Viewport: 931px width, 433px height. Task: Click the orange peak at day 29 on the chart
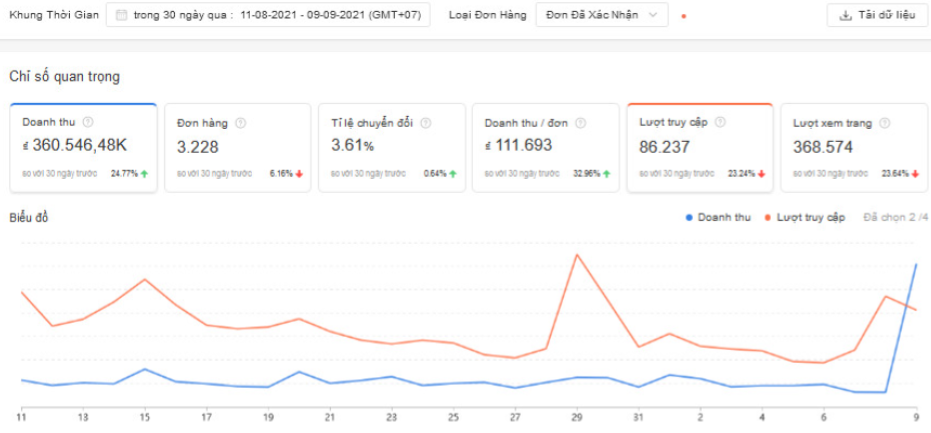[x=577, y=255]
